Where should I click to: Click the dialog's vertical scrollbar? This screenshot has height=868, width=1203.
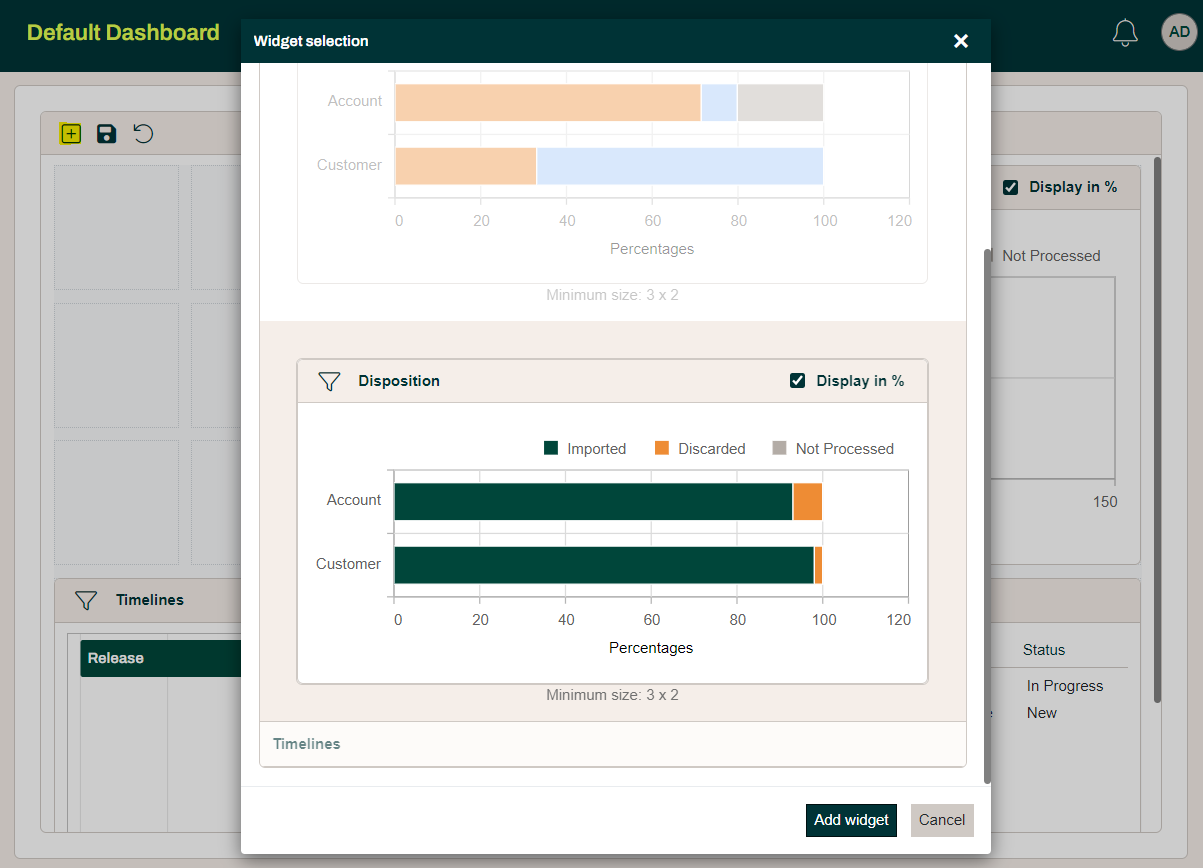pos(987,500)
